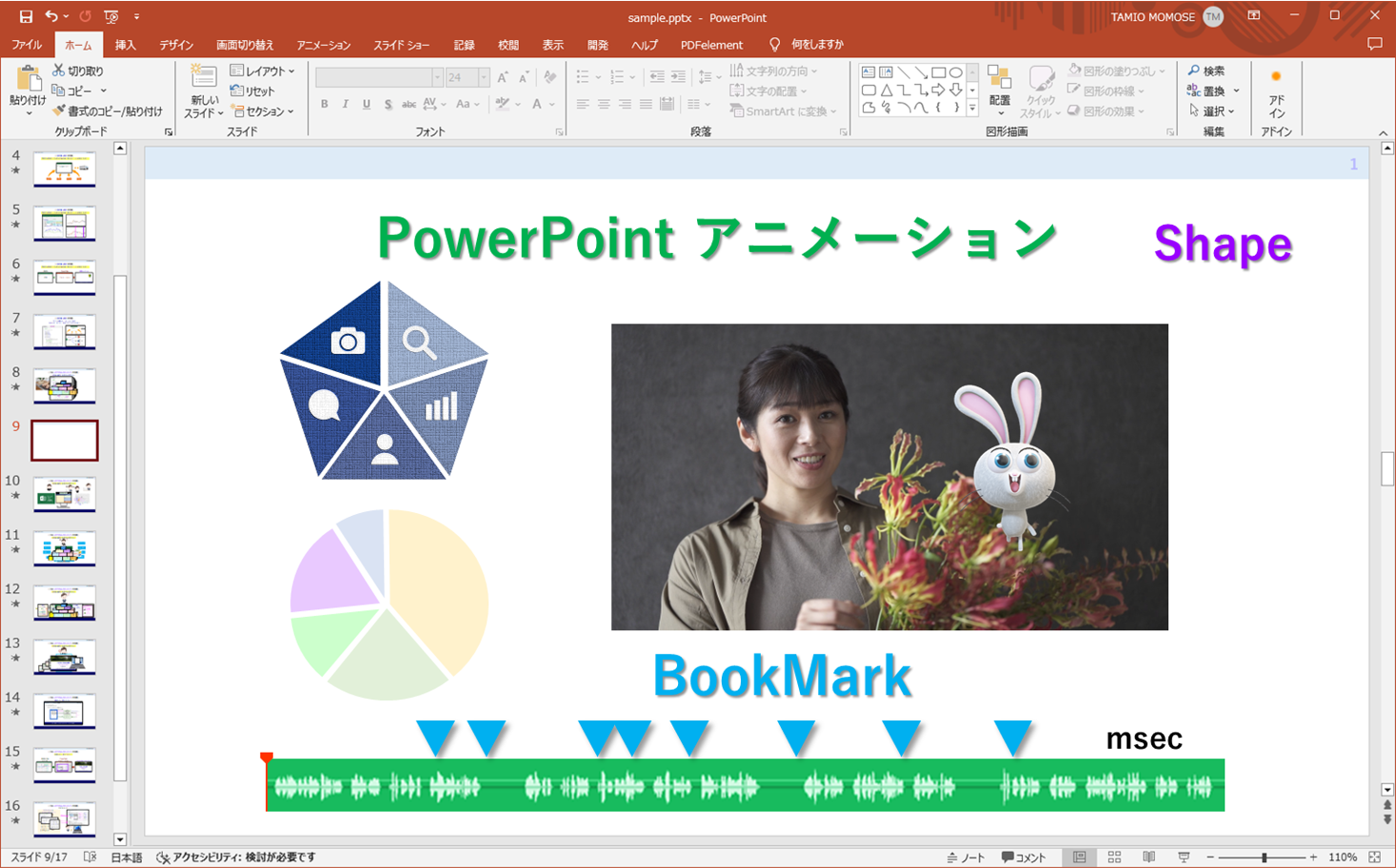Click the font color A button
1396x868 pixels.
(x=537, y=104)
